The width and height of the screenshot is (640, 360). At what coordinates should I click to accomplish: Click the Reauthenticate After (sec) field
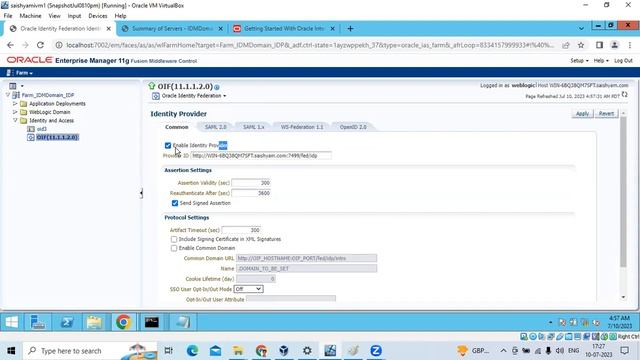(251, 193)
